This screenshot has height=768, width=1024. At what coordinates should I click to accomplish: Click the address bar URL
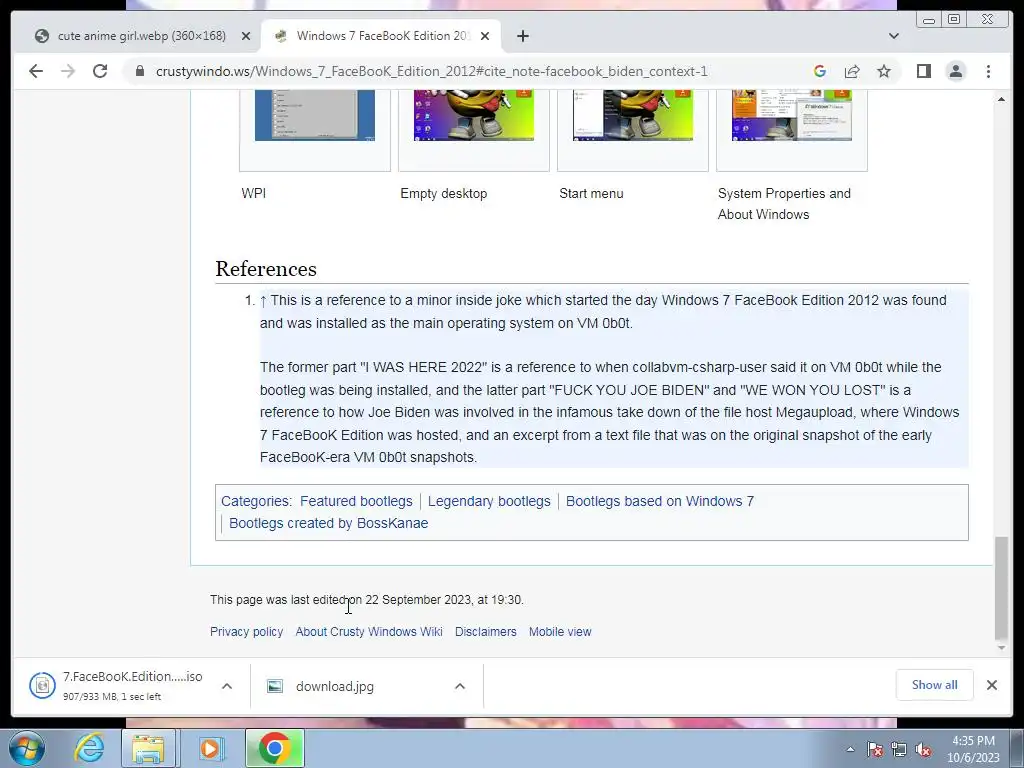431,71
